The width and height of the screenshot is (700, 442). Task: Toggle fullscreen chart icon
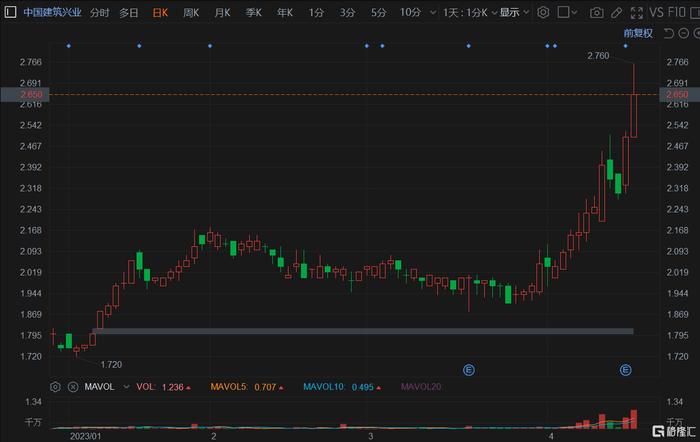click(637, 13)
